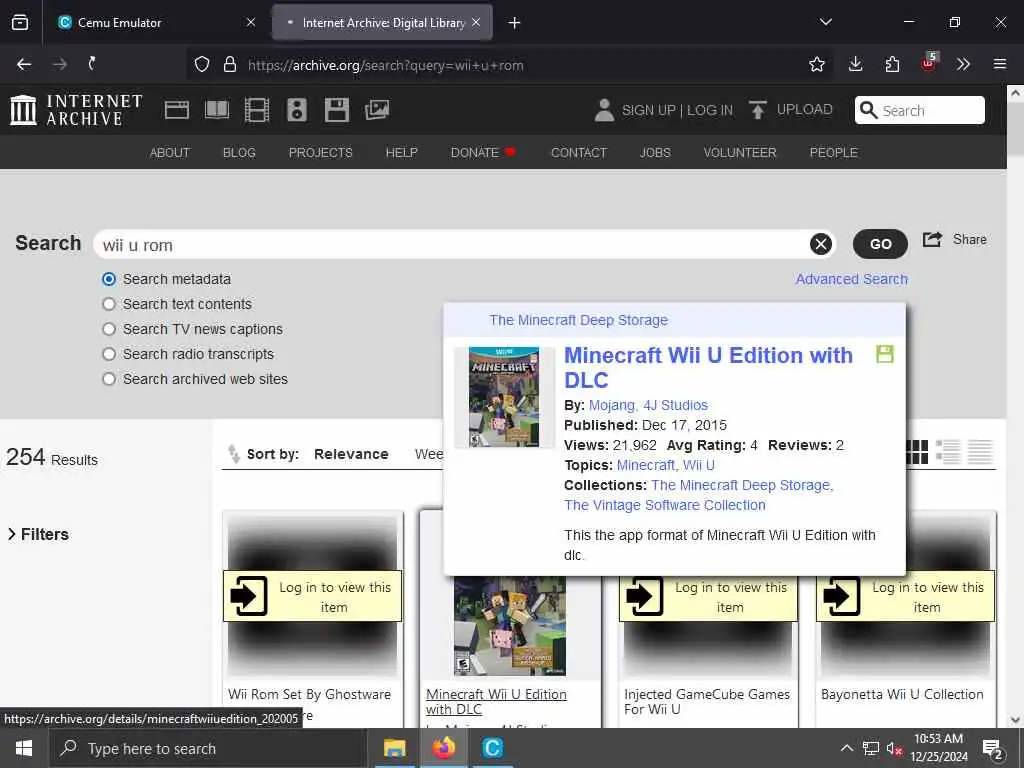
Task: Click the user avatar icon
Action: pos(604,110)
